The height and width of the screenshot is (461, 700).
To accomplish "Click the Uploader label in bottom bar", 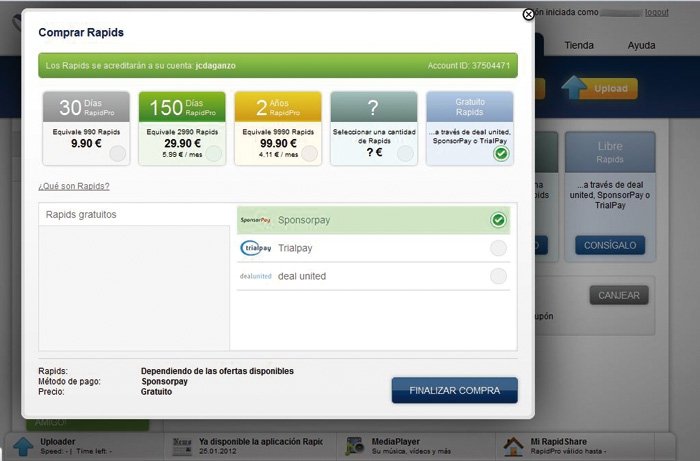I will point(58,442).
